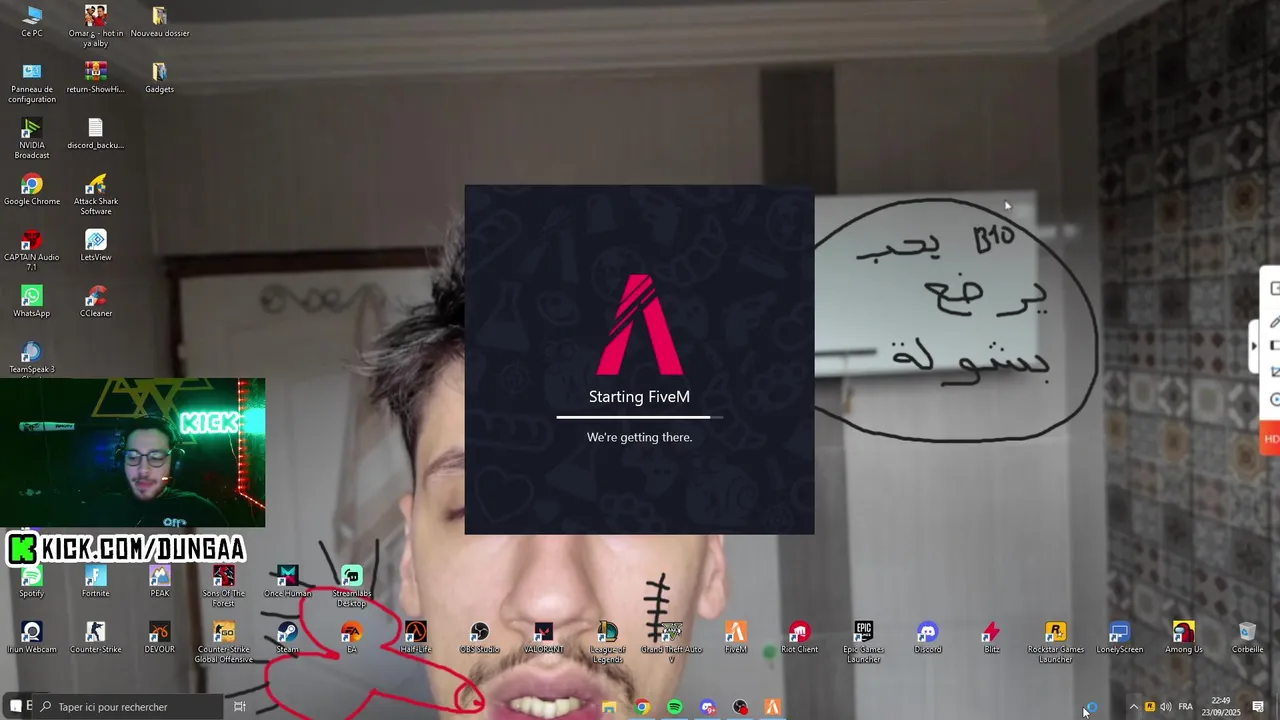
Task: Open the Fortnite desktop shortcut
Action: pos(96,581)
